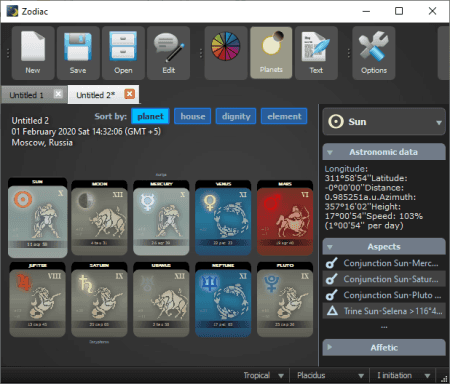
Task: Sort cards by planet
Action: [x=150, y=116]
